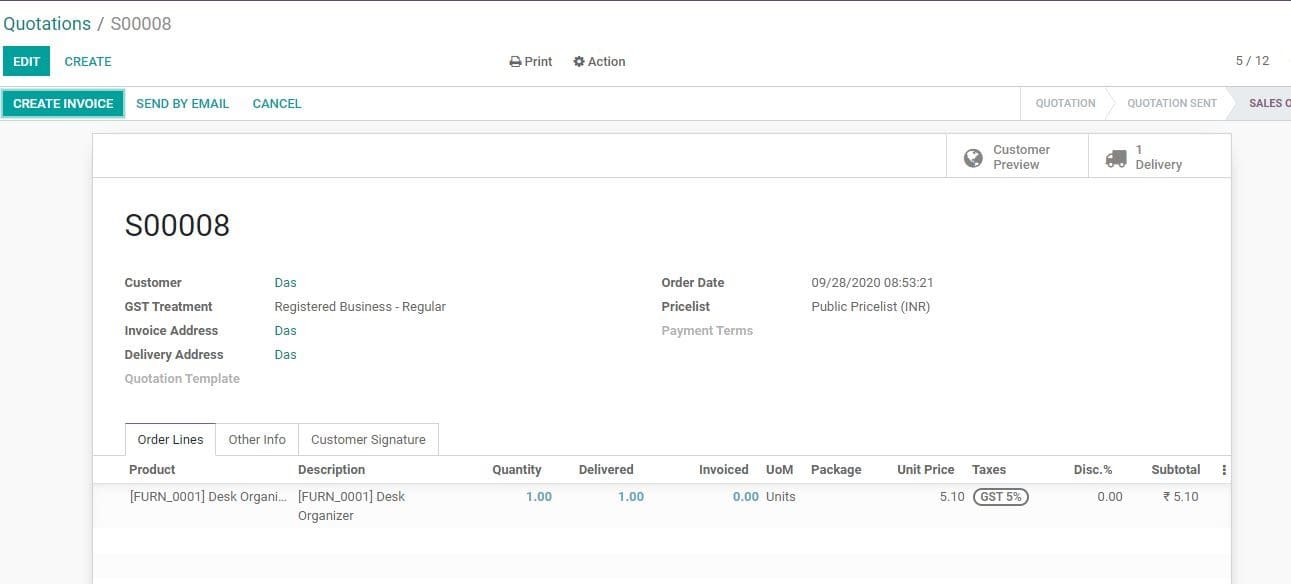Image resolution: width=1291 pixels, height=584 pixels.
Task: Cancel the sales order
Action: click(x=276, y=103)
